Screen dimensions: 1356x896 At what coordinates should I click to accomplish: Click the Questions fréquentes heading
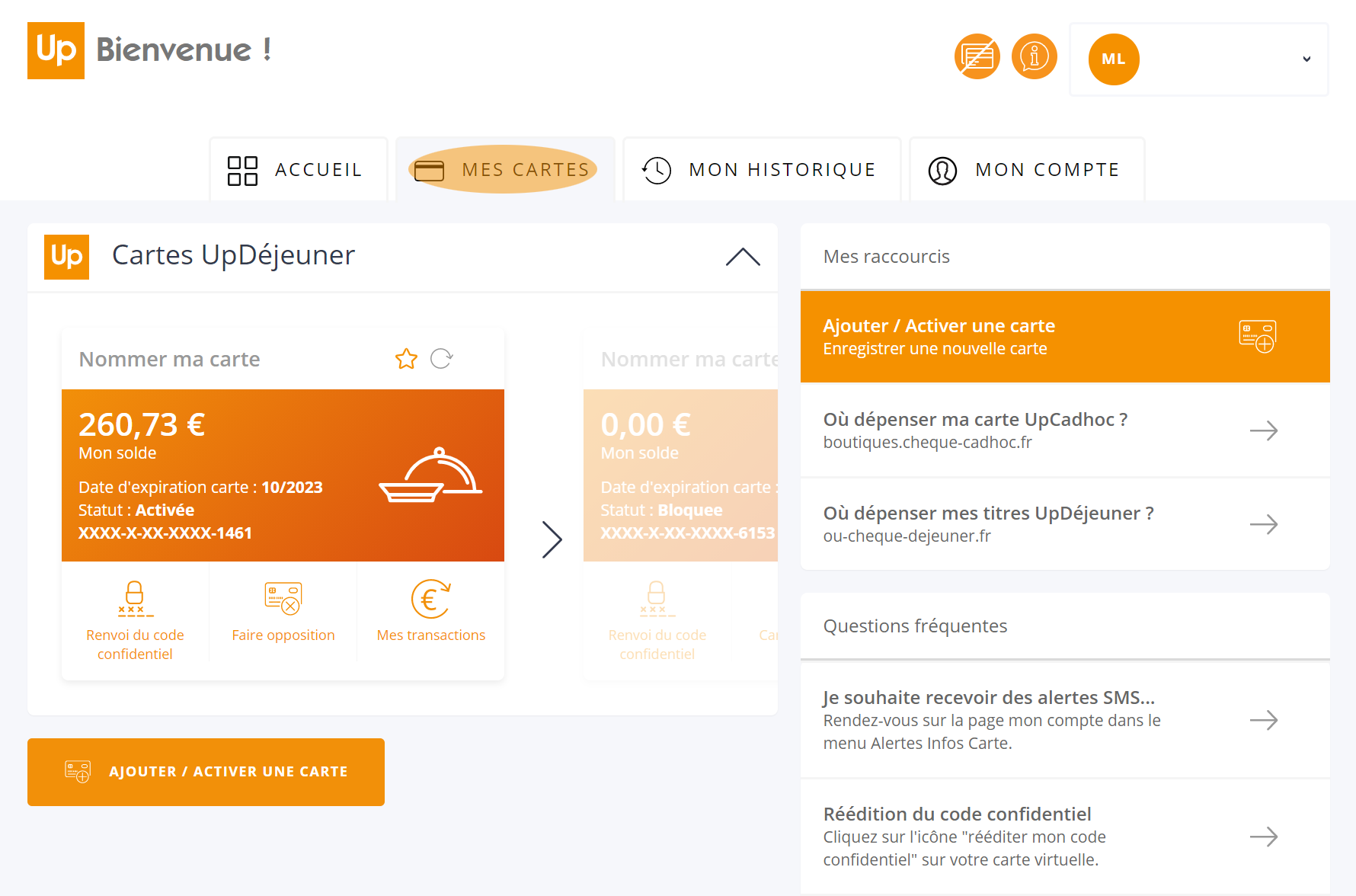click(x=915, y=626)
